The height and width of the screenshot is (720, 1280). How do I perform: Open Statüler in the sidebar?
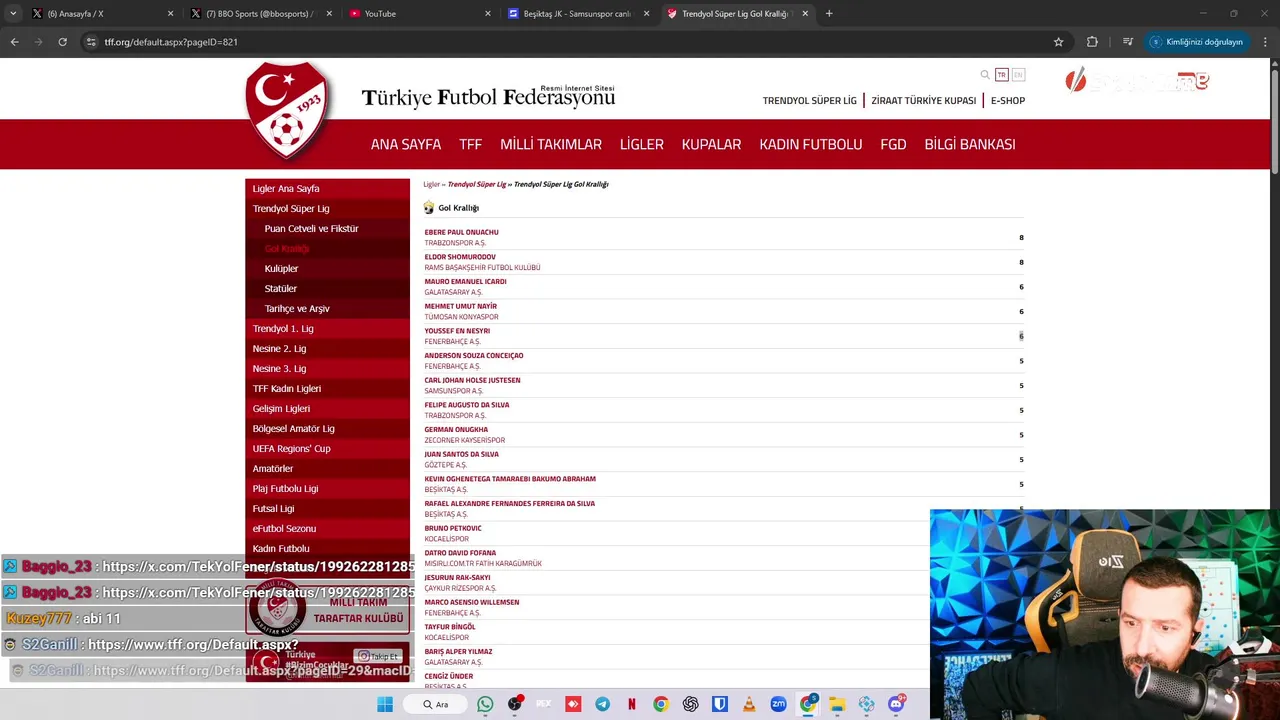point(280,289)
